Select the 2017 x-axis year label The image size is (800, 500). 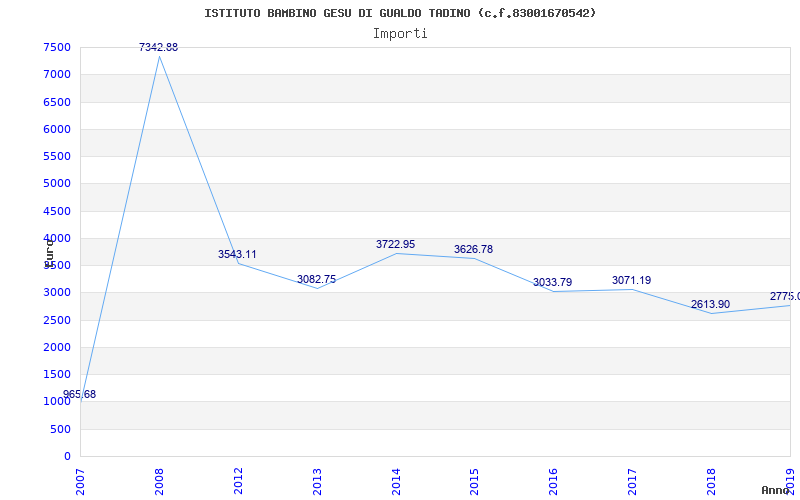tap(632, 482)
